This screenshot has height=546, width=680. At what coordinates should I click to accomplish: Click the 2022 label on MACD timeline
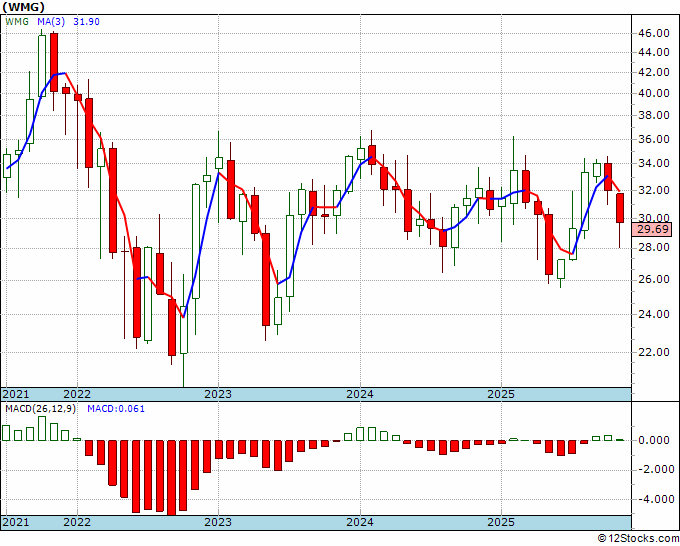(77, 522)
